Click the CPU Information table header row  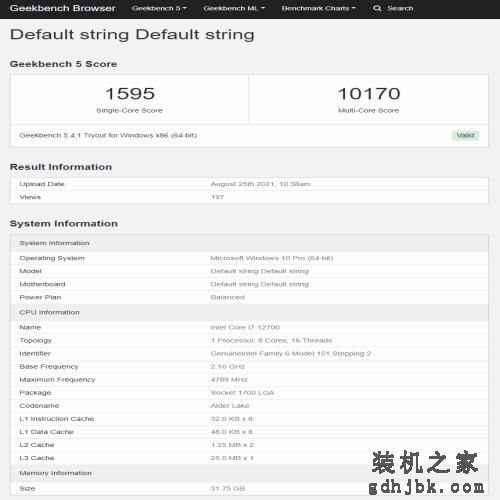[x=249, y=312]
